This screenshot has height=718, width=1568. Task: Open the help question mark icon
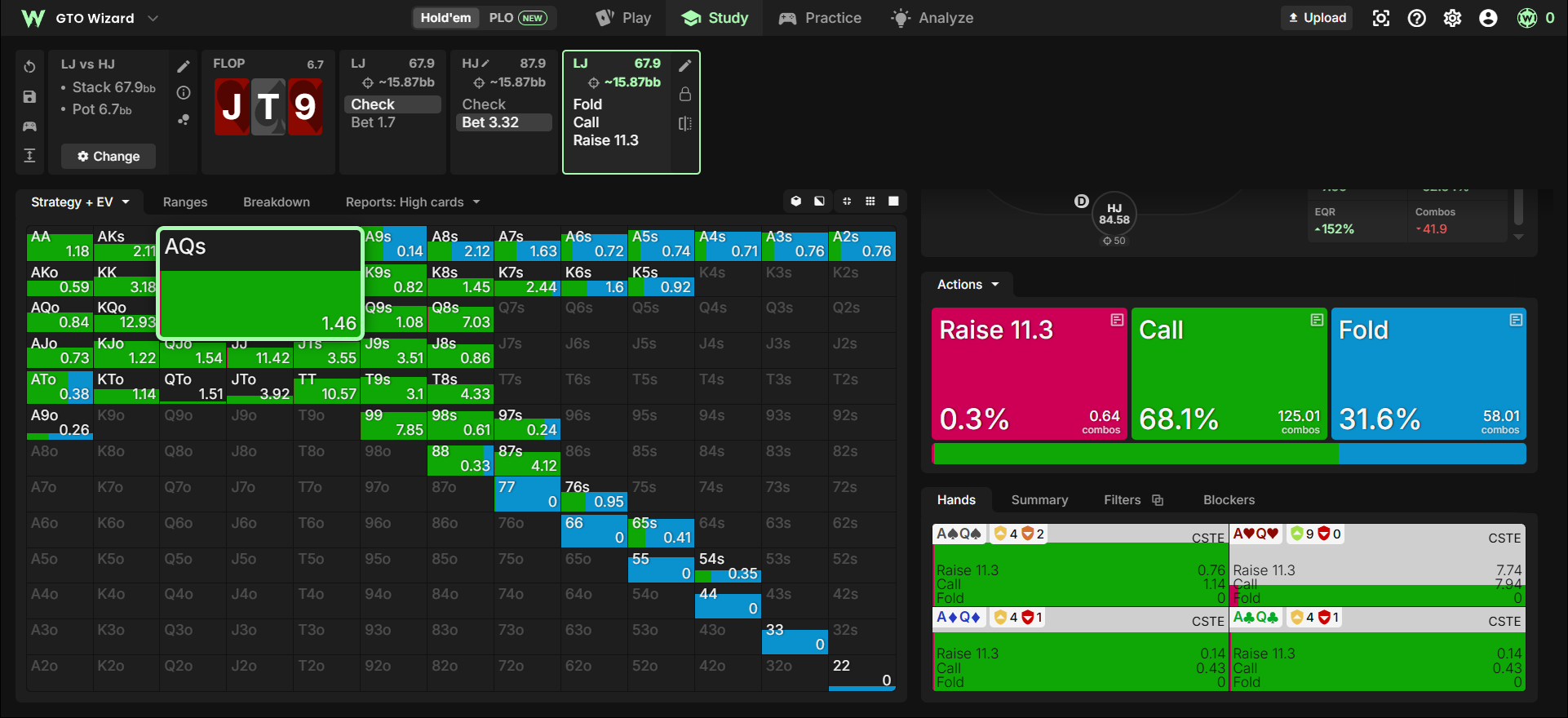tap(1417, 18)
